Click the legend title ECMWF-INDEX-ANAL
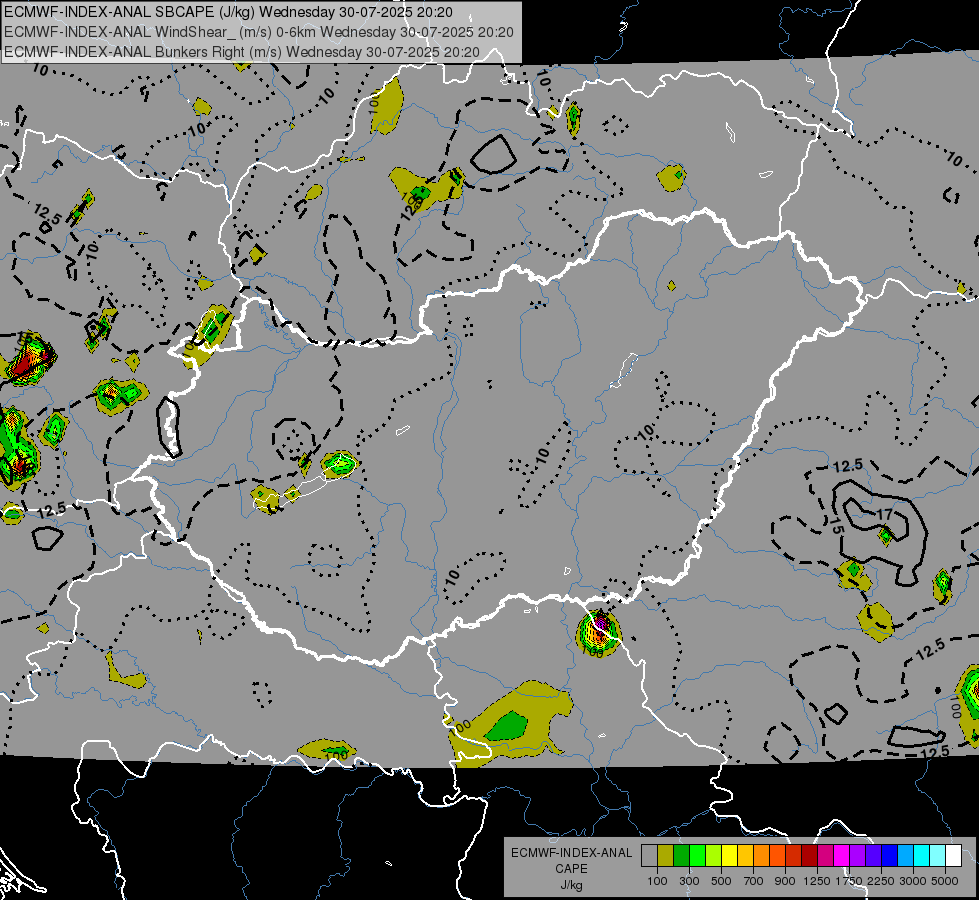The width and height of the screenshot is (979, 900). [571, 853]
